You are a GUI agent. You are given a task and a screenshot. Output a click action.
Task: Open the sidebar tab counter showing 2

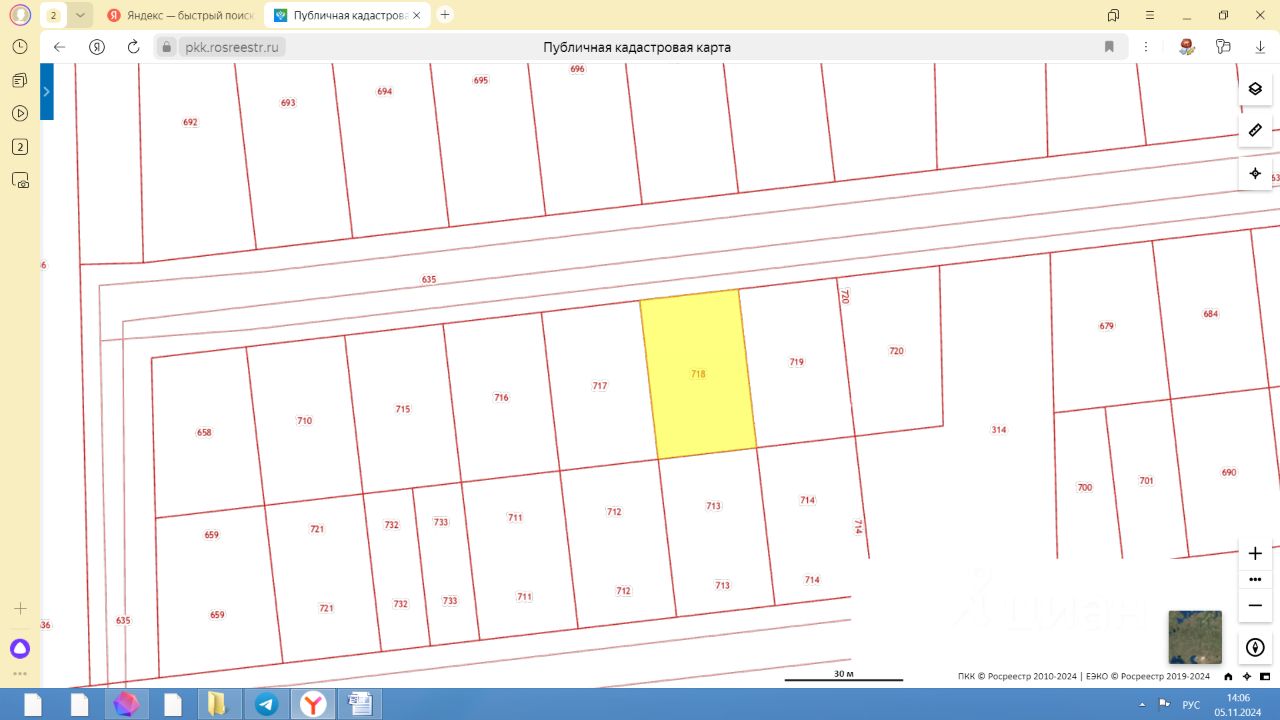pyautogui.click(x=20, y=147)
